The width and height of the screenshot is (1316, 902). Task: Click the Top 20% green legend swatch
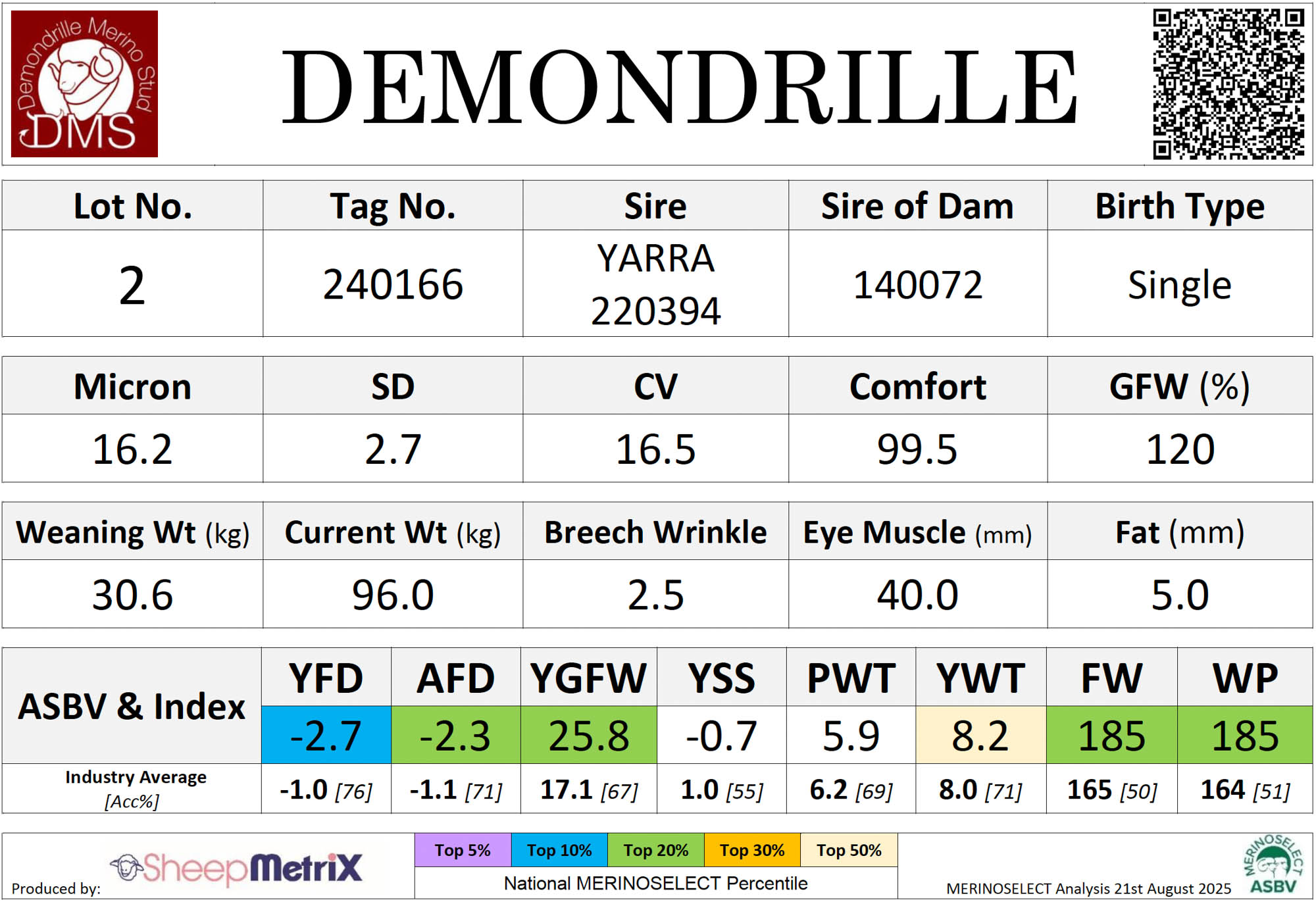(x=655, y=850)
